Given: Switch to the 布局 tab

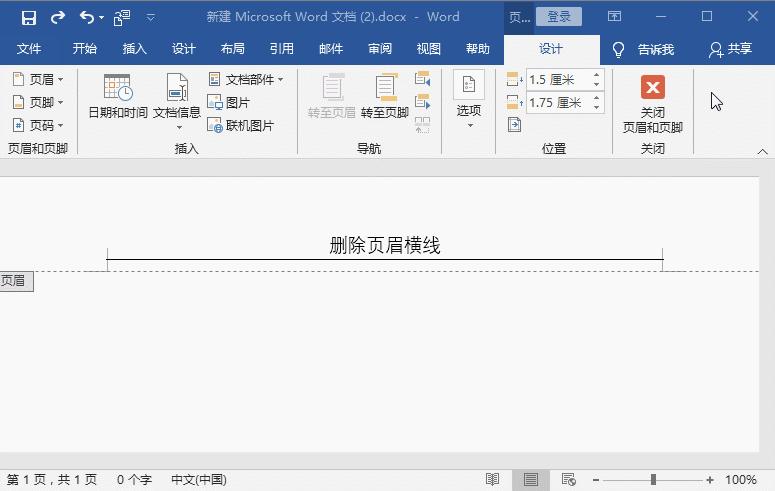Looking at the screenshot, I should pyautogui.click(x=232, y=48).
